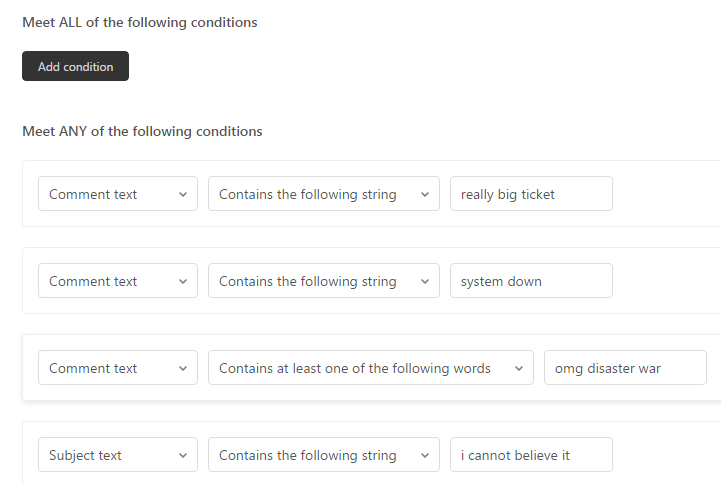The height and width of the screenshot is (484, 721).
Task: Click the 'really big ticket' text field
Action: 531,194
